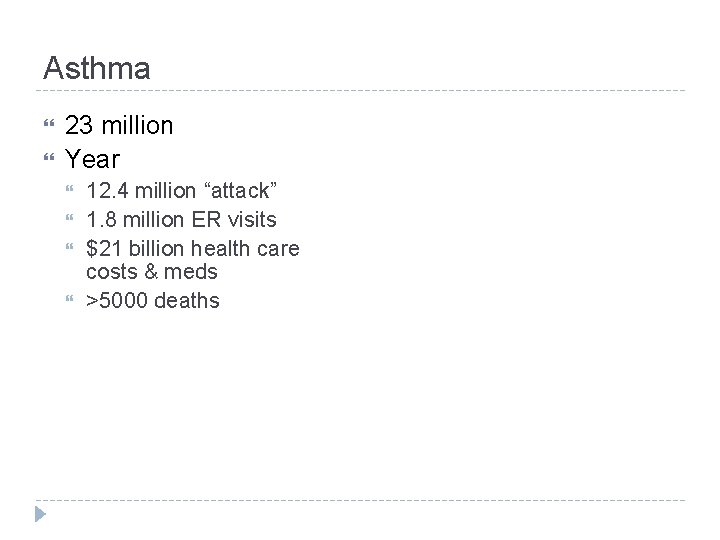The width and height of the screenshot is (720, 540).
Task: Select the Year bullet text
Action: point(92,158)
